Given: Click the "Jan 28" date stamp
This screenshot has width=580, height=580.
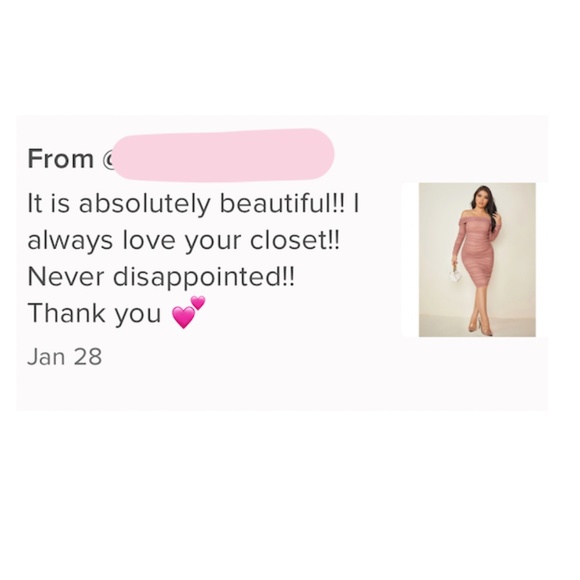Looking at the screenshot, I should pos(65,357).
